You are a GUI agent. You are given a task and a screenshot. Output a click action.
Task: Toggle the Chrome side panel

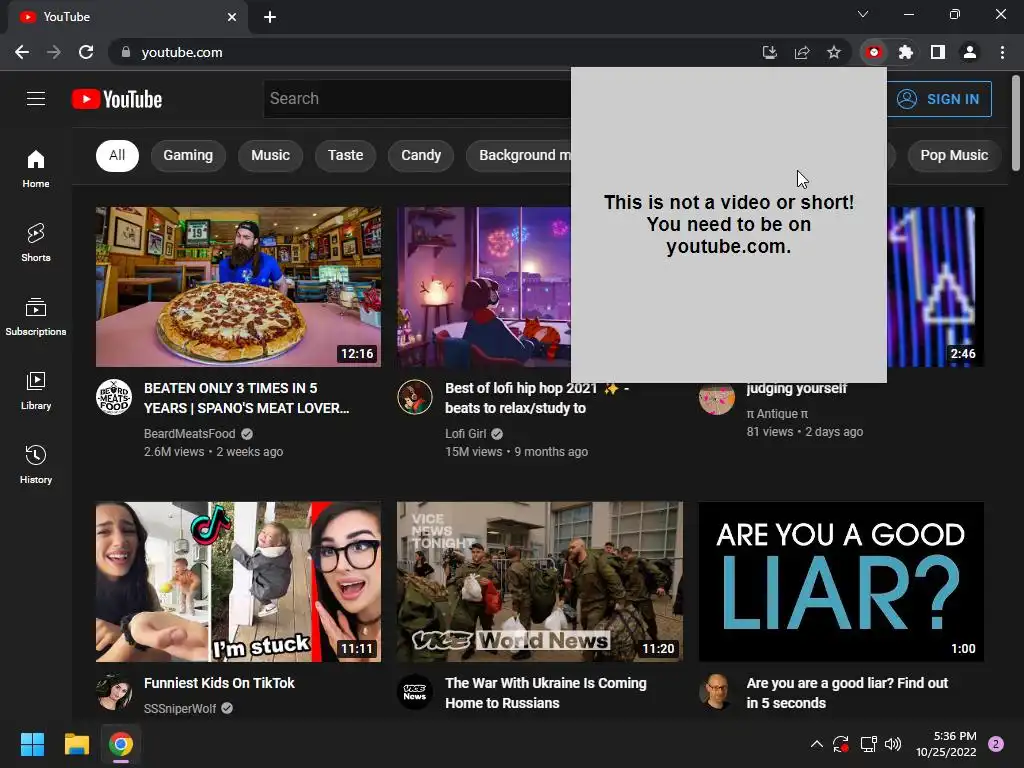937,52
